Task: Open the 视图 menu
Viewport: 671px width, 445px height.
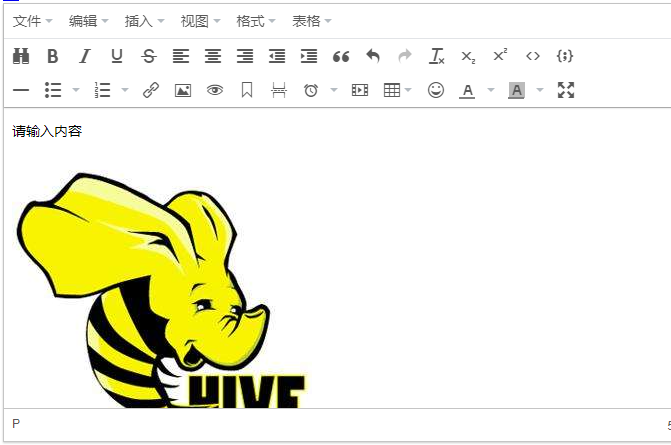Action: 200,21
